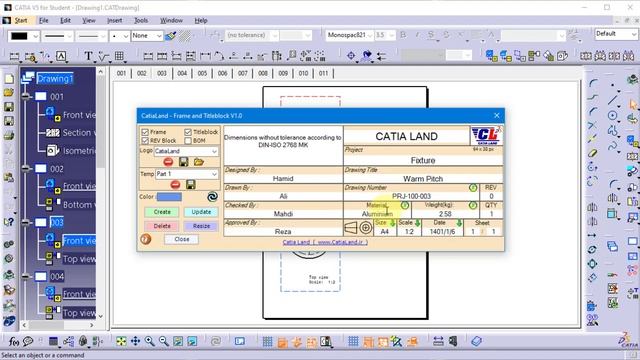Toggle the Frame checkbox
Viewport: 640px width, 360px height.
tap(145, 132)
